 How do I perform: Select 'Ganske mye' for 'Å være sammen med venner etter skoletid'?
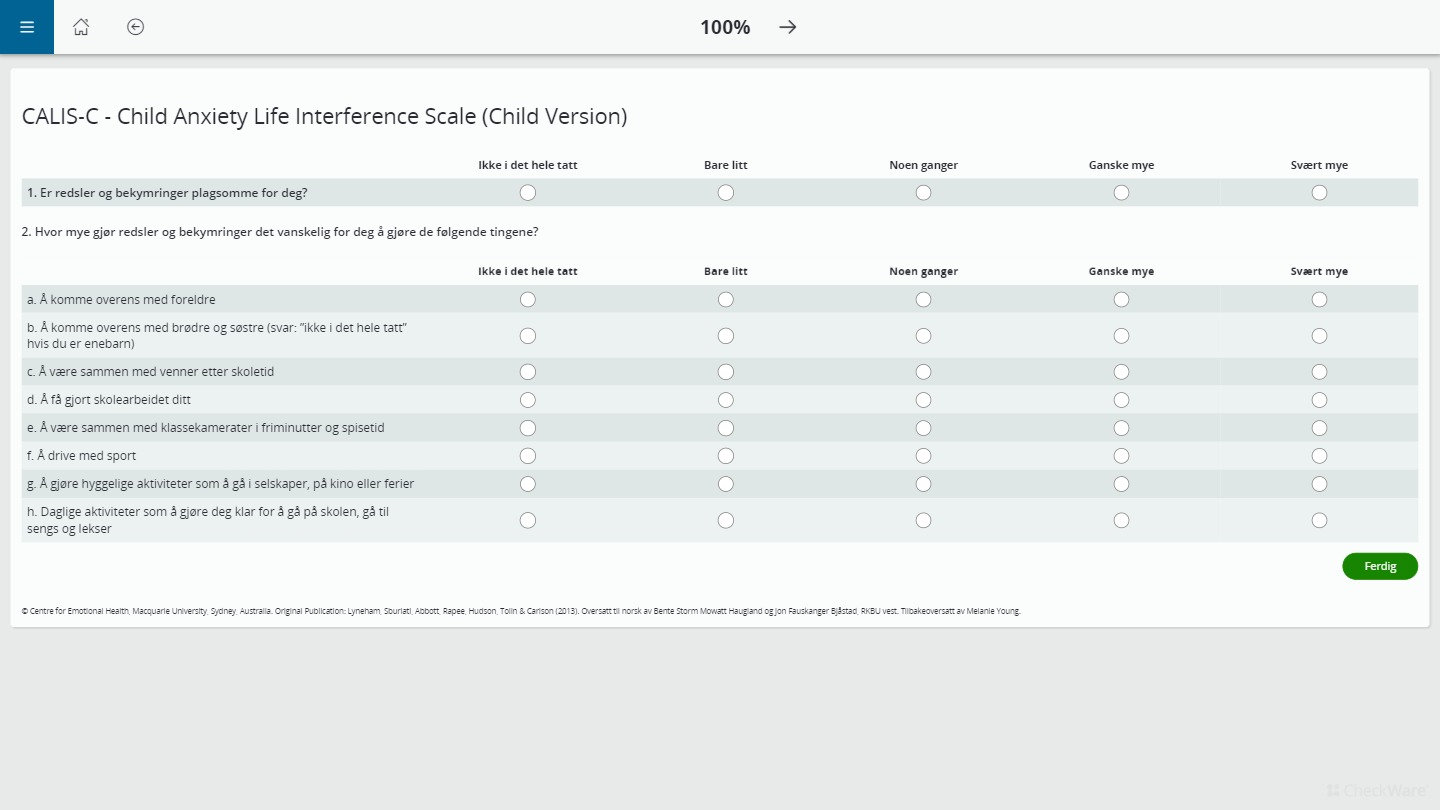pos(1121,371)
